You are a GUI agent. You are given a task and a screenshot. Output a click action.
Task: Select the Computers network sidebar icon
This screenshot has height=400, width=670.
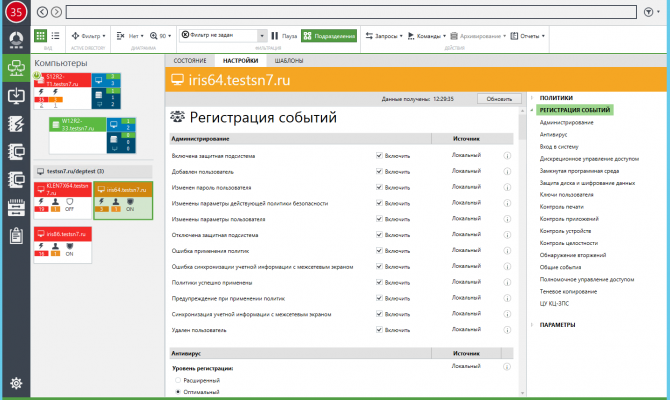click(16, 68)
